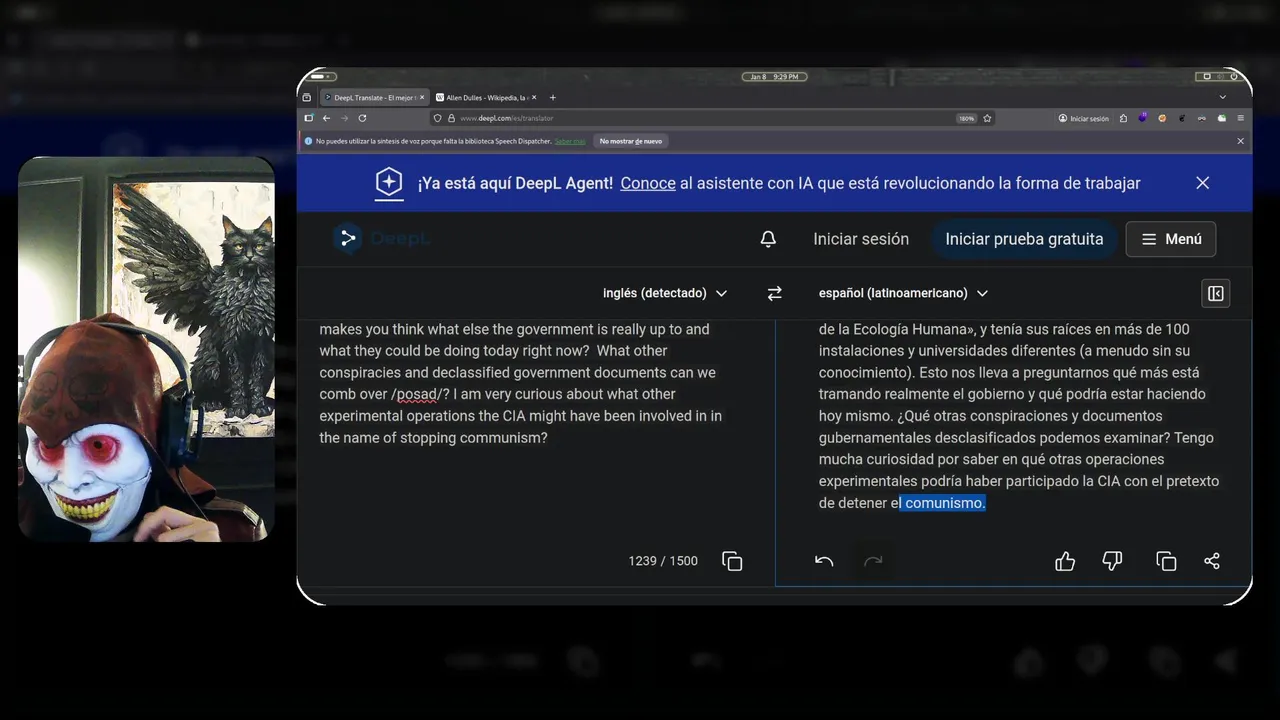Click the browser forward arrow
The height and width of the screenshot is (720, 1280).
[344, 118]
